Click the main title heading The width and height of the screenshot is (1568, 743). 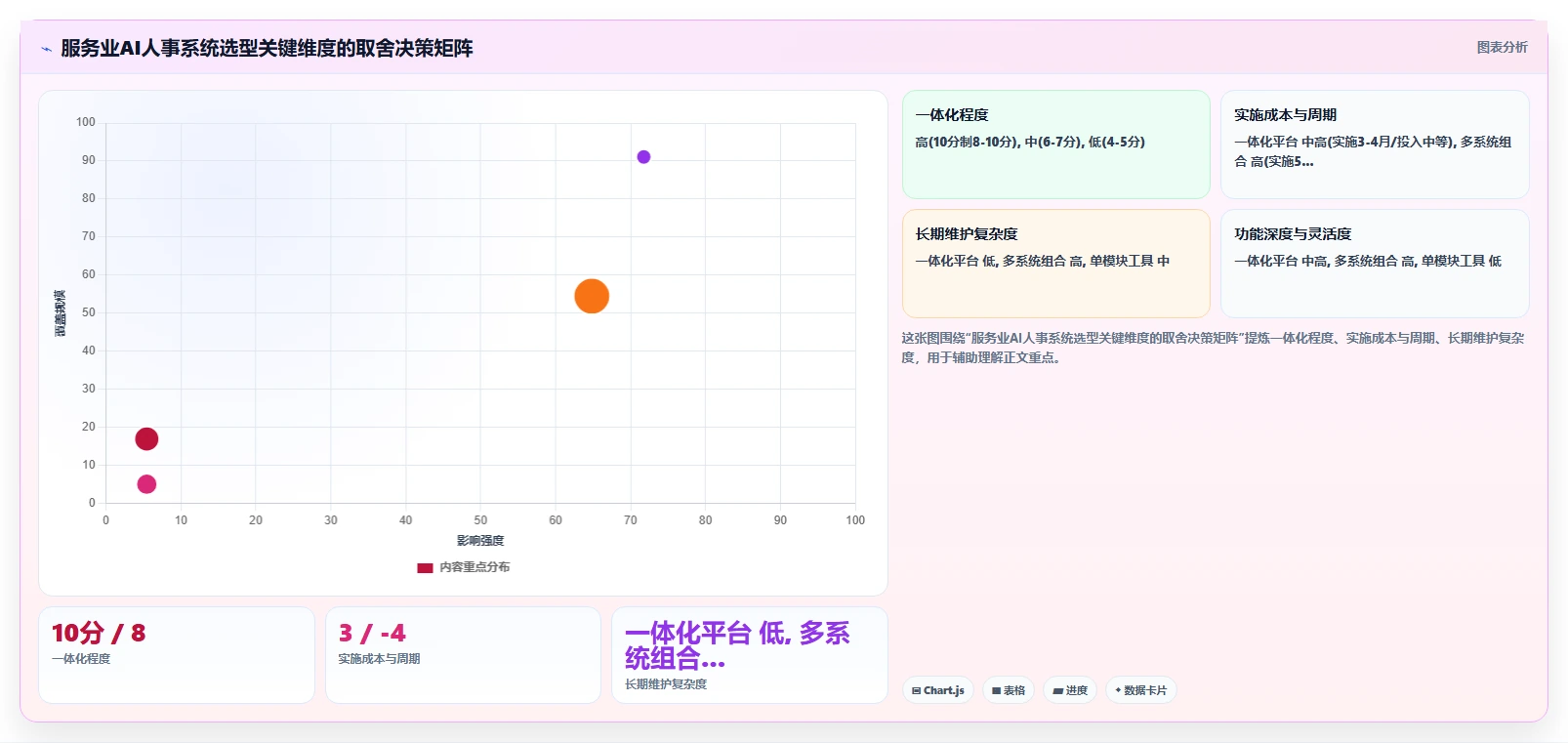[267, 48]
